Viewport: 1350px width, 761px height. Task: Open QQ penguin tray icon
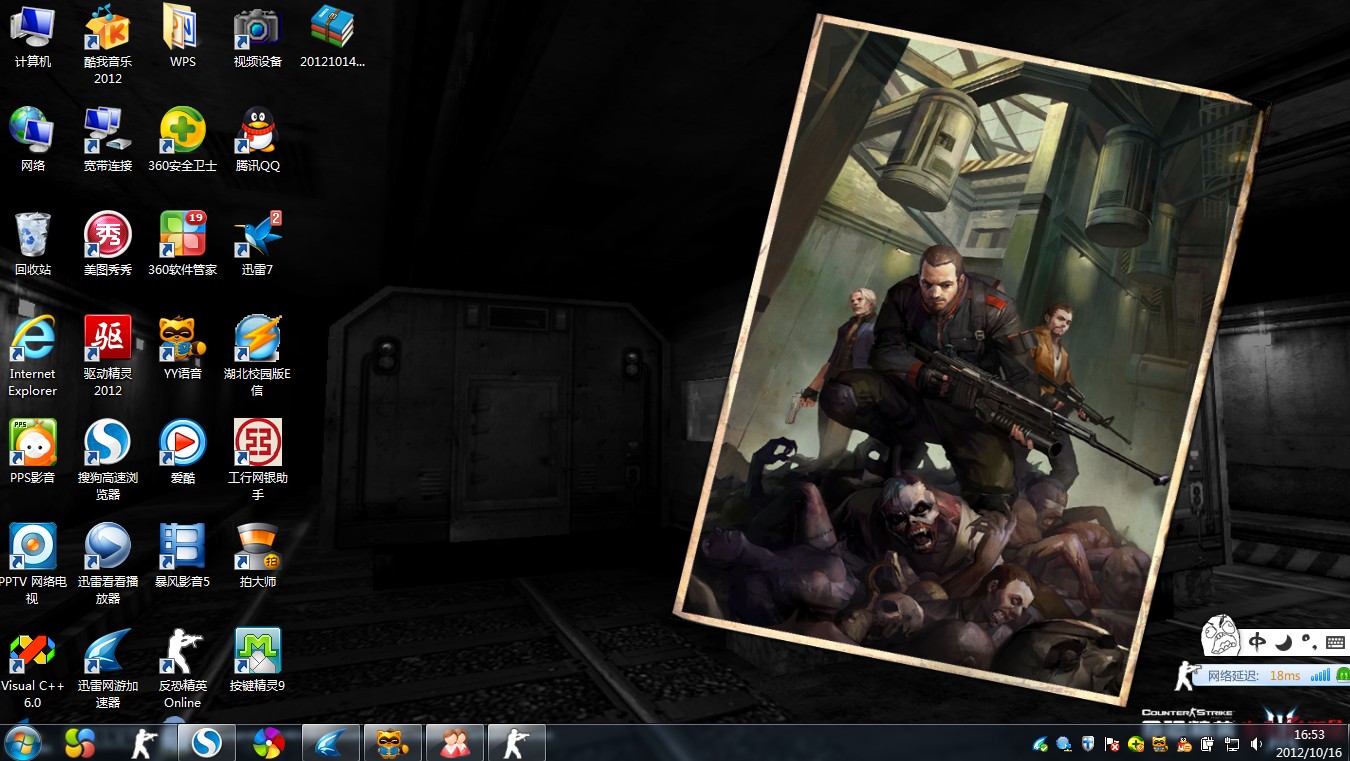1184,744
